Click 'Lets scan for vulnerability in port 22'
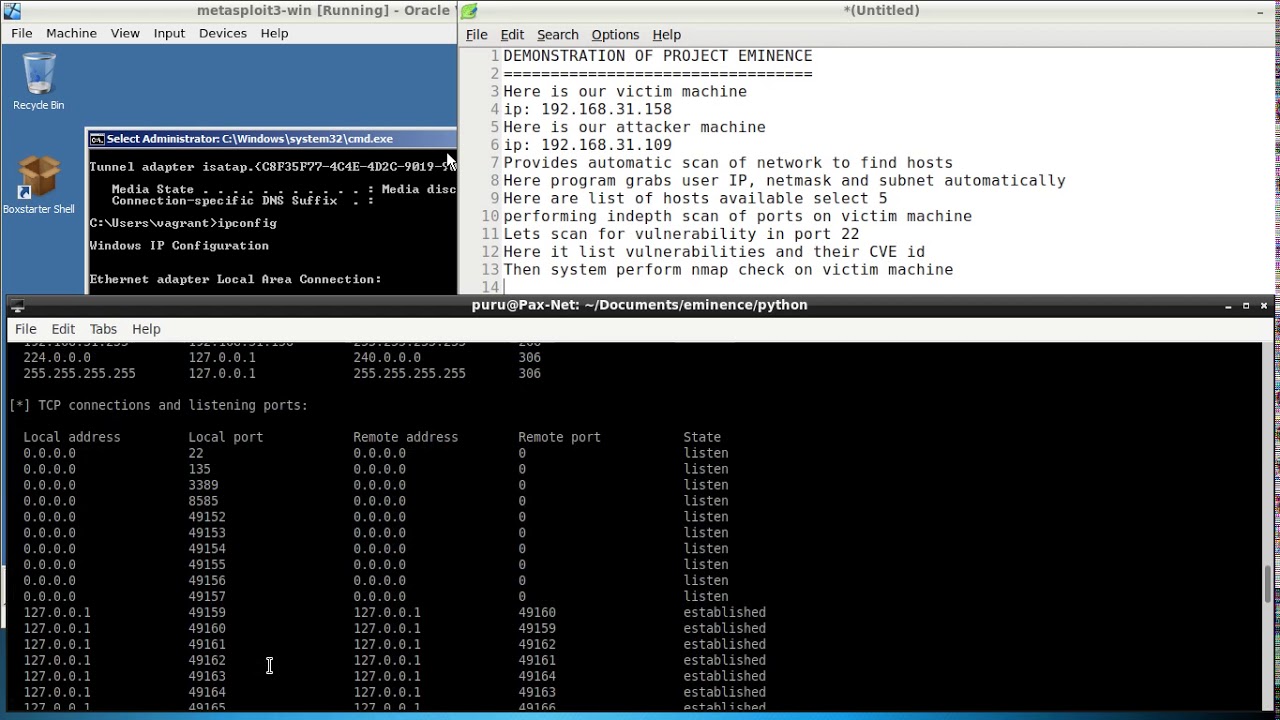Image resolution: width=1280 pixels, height=720 pixels. tap(681, 234)
